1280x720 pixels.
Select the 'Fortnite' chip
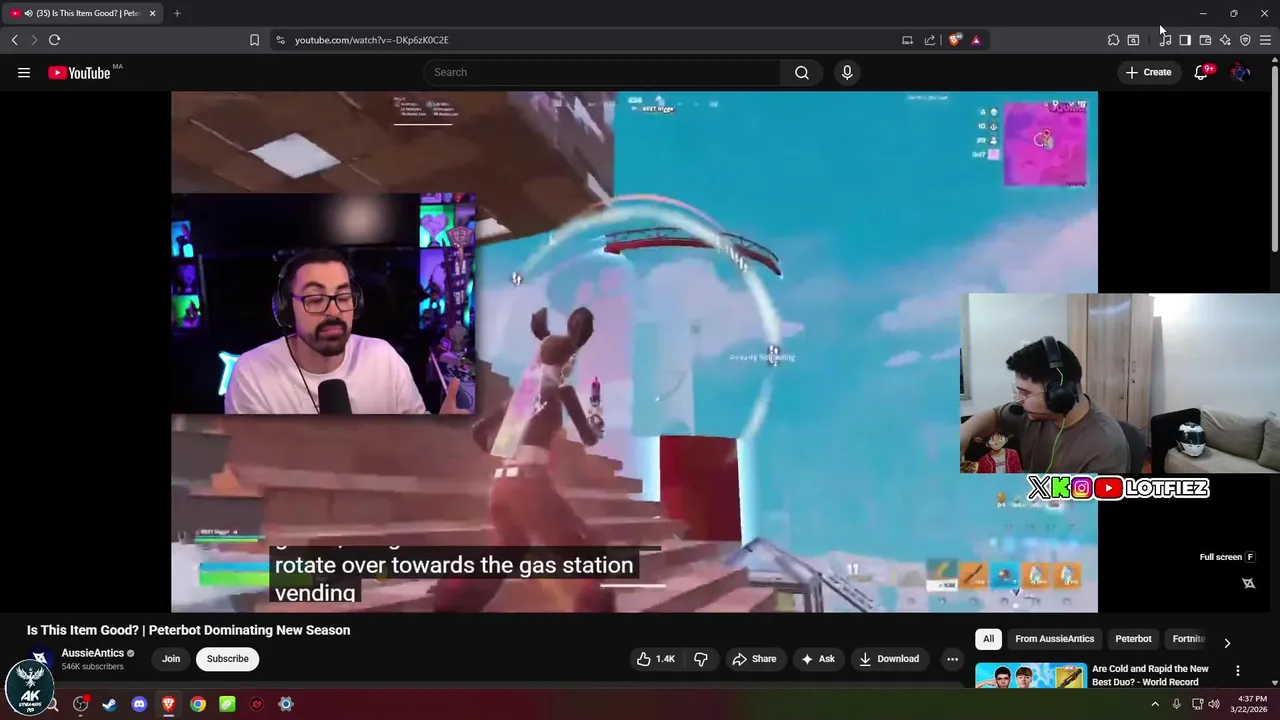tap(1189, 639)
